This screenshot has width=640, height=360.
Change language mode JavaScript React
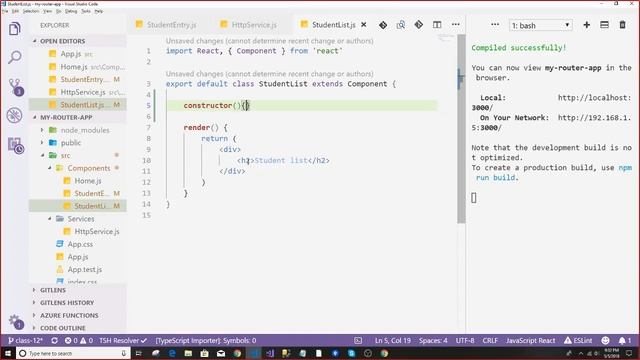point(531,340)
